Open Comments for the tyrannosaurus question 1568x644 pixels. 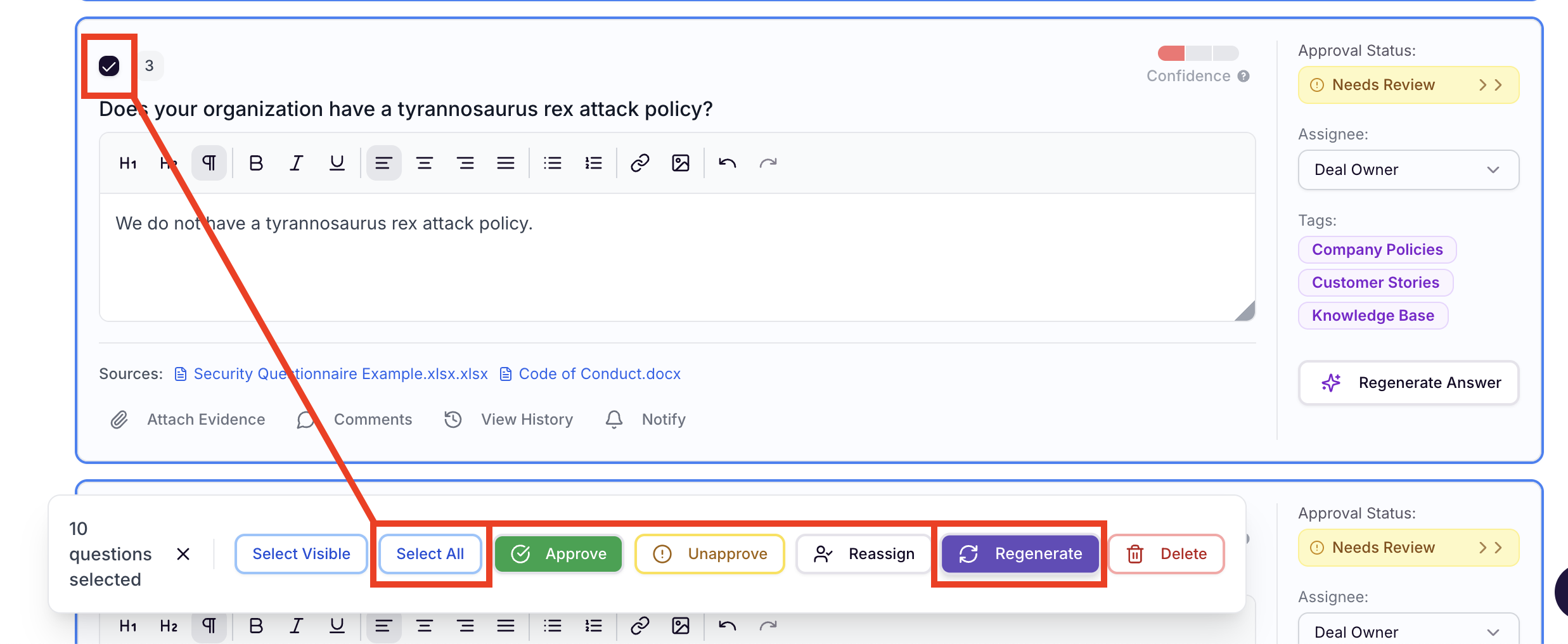(354, 420)
